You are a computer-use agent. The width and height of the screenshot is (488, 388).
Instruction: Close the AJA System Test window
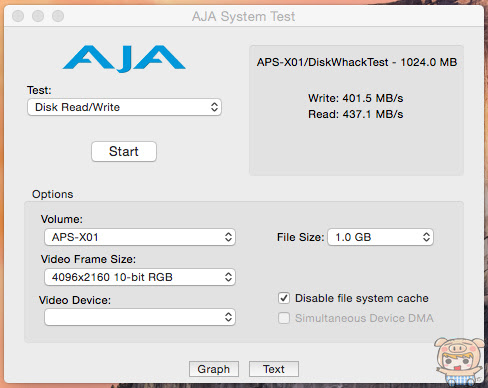18,16
